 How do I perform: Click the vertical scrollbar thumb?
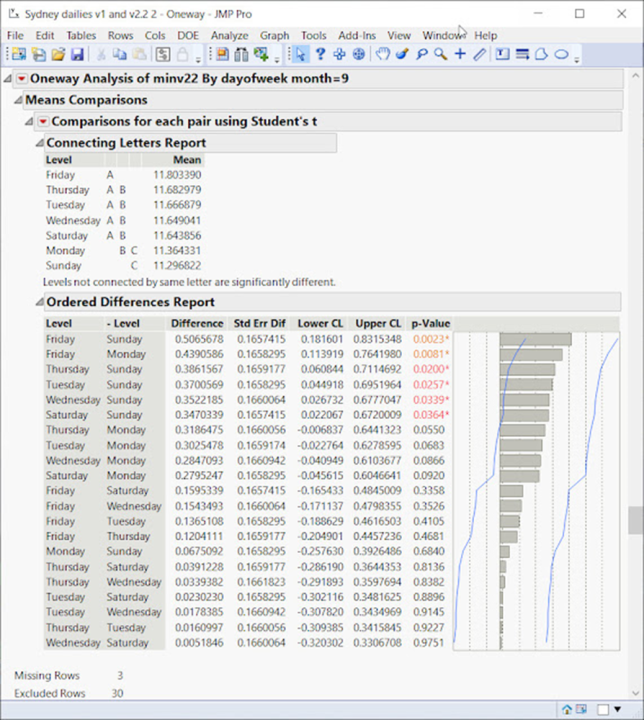[635, 520]
